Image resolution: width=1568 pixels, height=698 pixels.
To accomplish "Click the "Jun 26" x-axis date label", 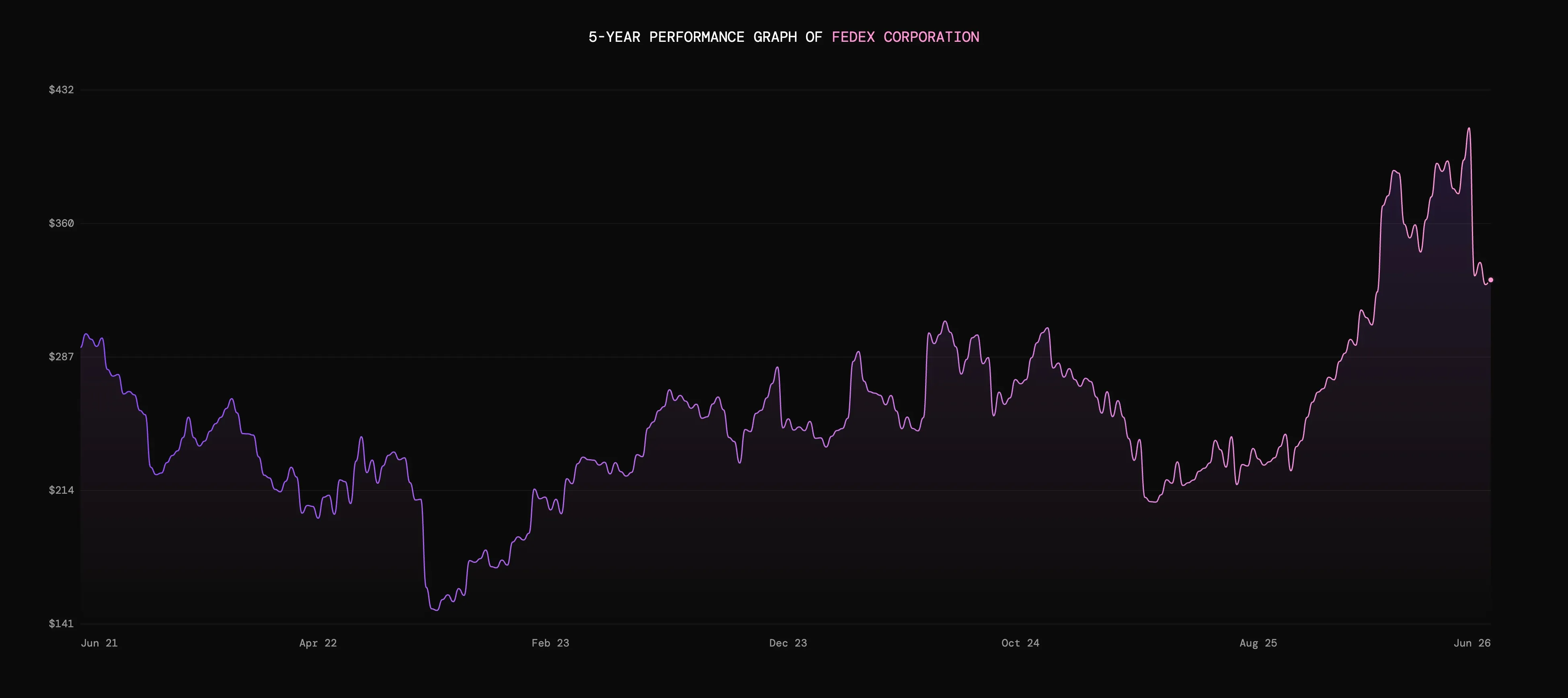I will [1472, 643].
